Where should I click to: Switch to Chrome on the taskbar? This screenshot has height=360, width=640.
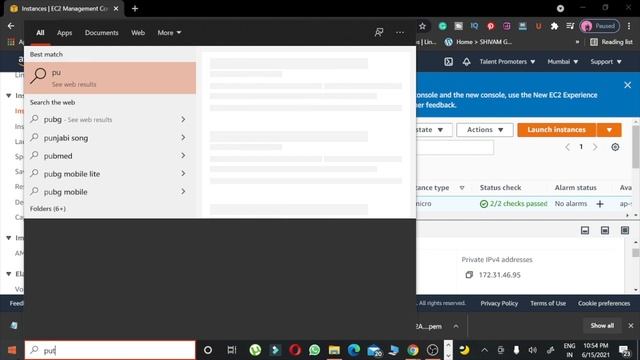[413, 350]
